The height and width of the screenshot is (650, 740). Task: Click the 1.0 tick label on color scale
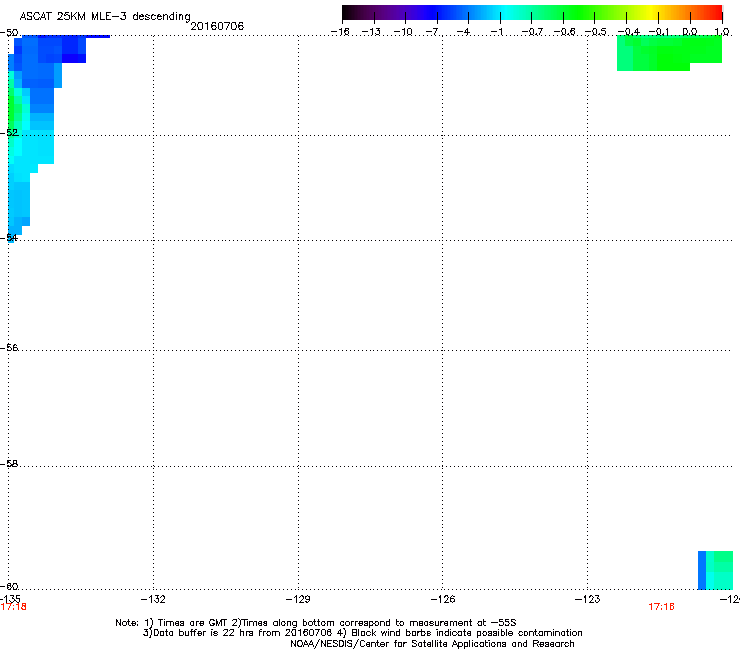pyautogui.click(x=722, y=32)
